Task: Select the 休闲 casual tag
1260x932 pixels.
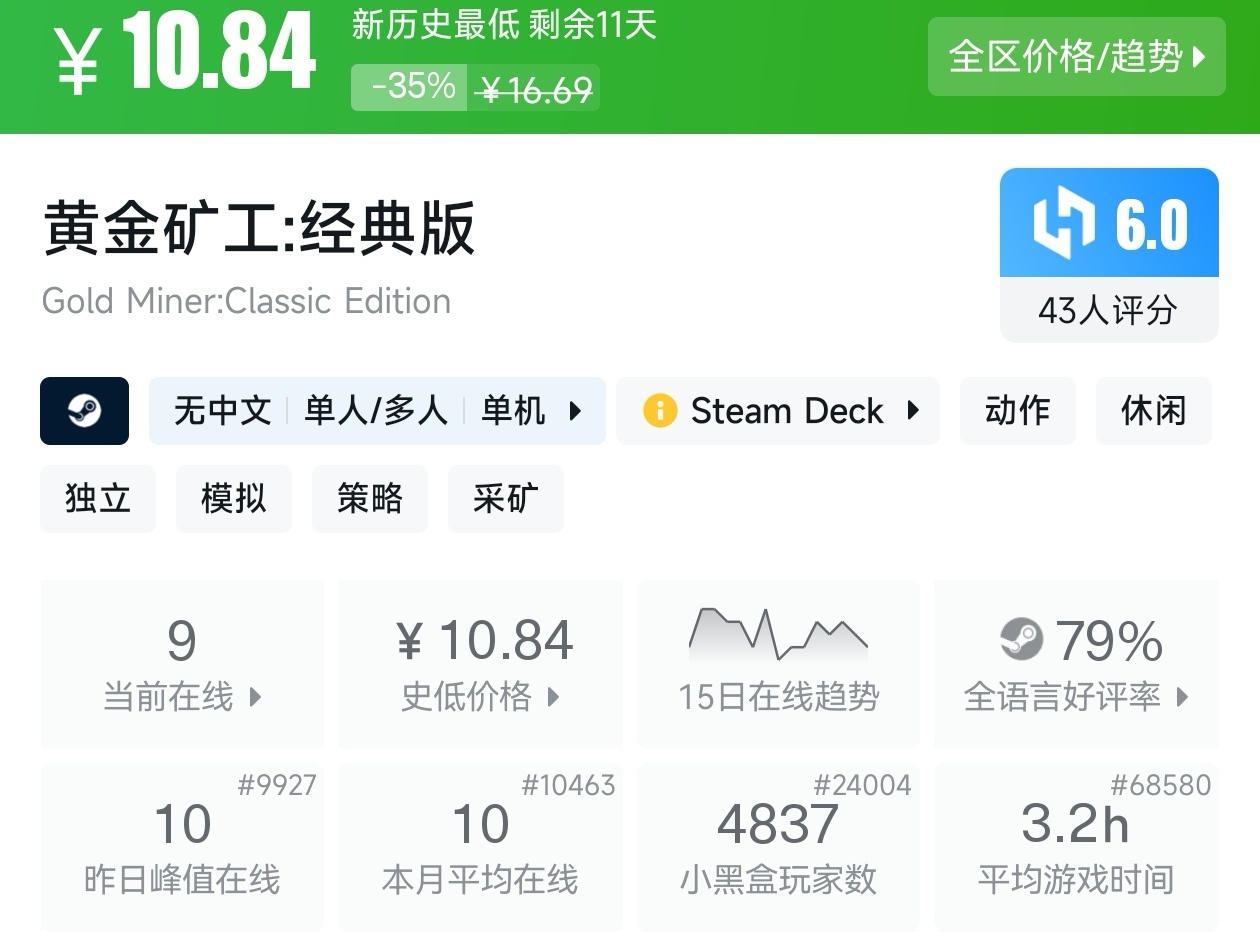Action: (x=1153, y=411)
